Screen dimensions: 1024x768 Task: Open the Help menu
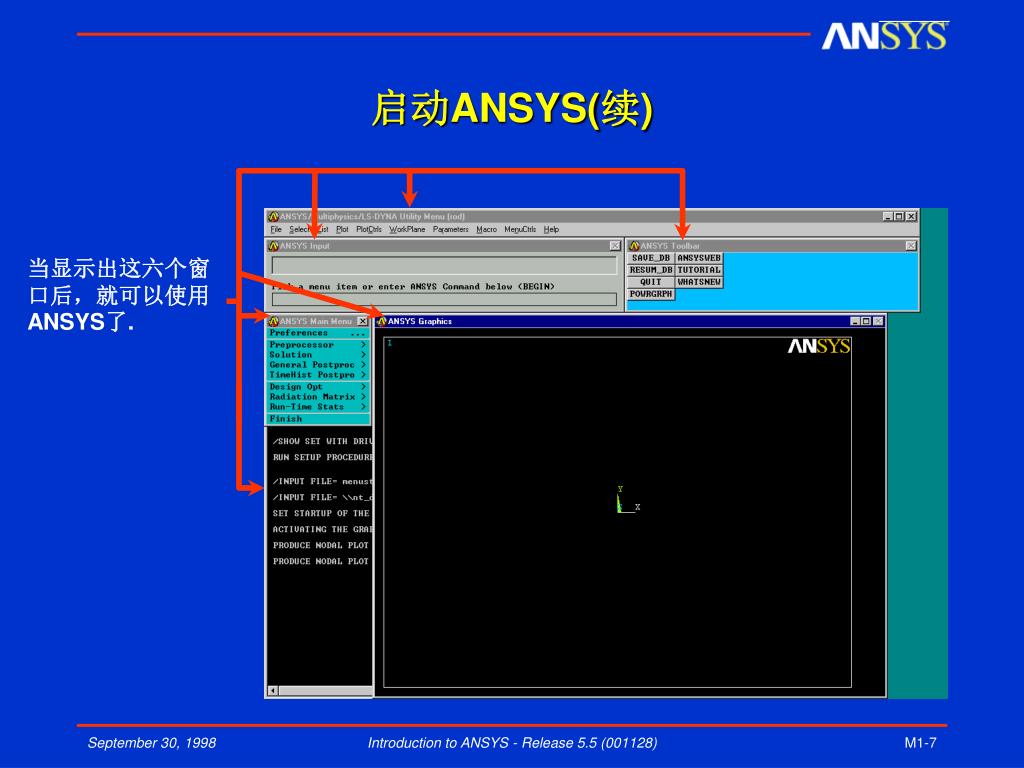(551, 229)
